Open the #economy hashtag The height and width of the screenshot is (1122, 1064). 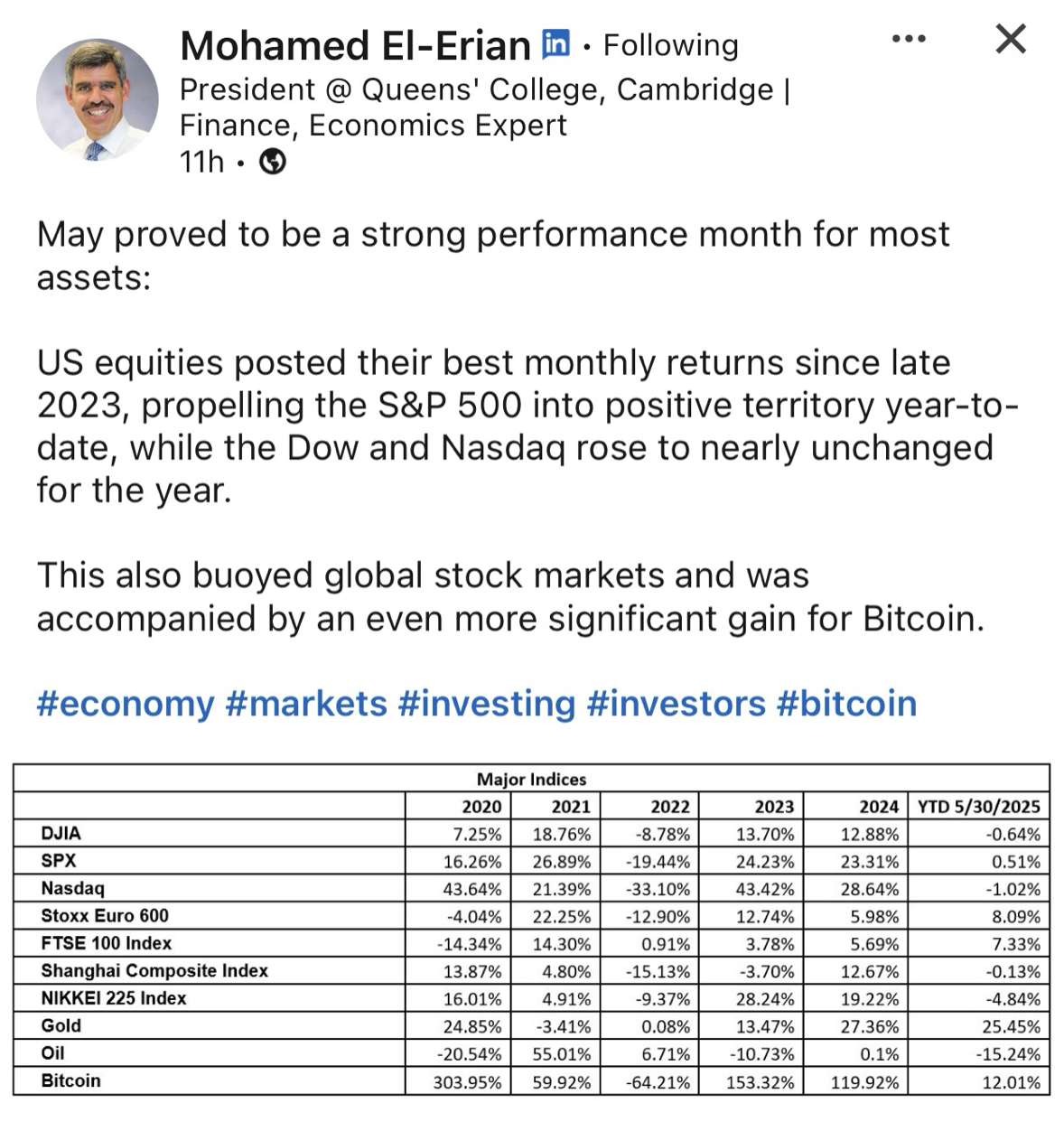pos(126,703)
